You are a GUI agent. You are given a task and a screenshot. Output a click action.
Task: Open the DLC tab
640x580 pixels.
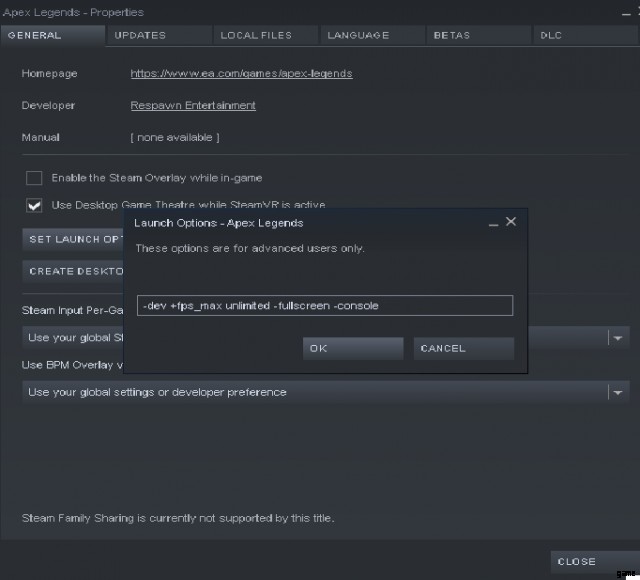coord(551,35)
